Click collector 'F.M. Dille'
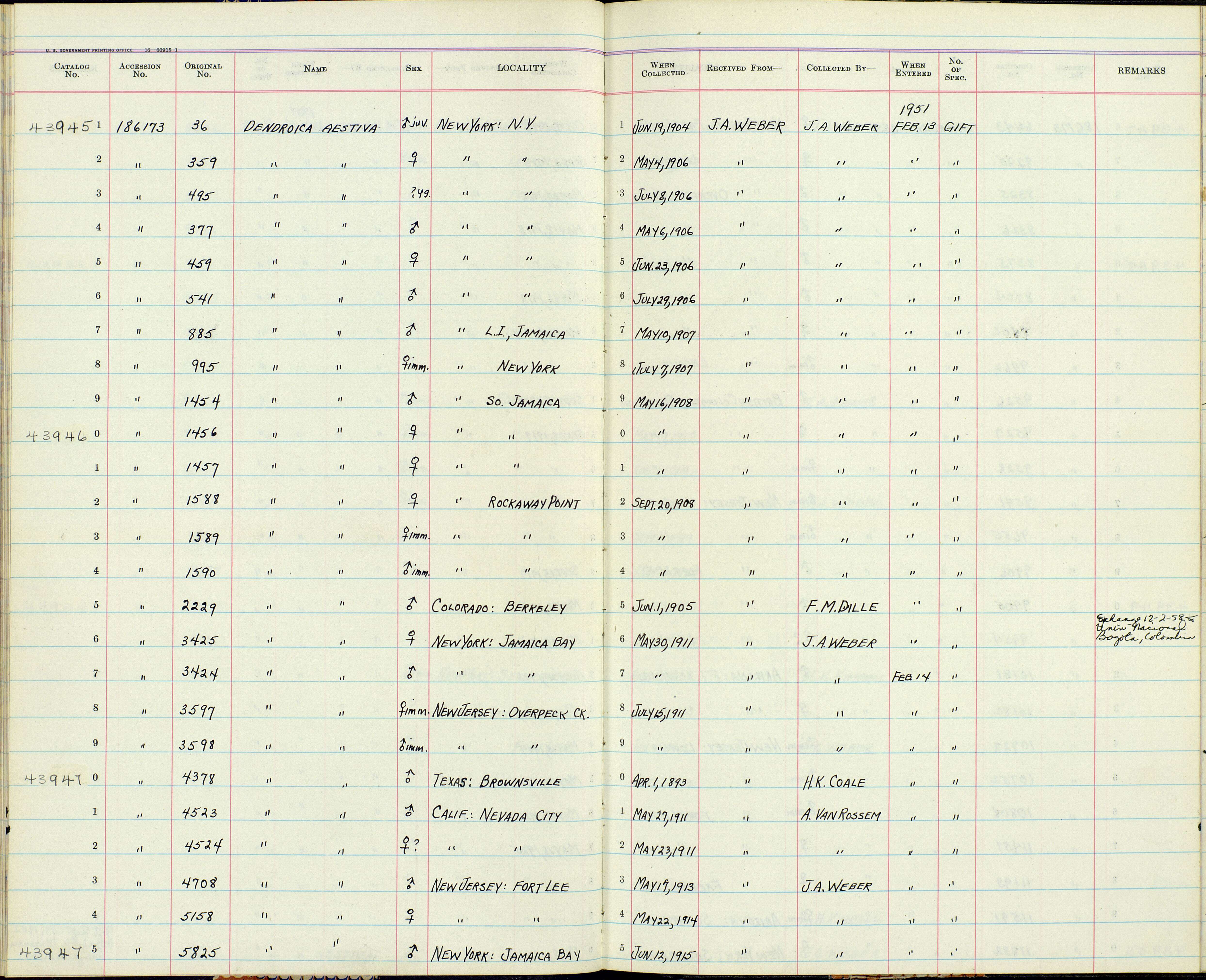This screenshot has width=1206, height=980. pyautogui.click(x=842, y=607)
